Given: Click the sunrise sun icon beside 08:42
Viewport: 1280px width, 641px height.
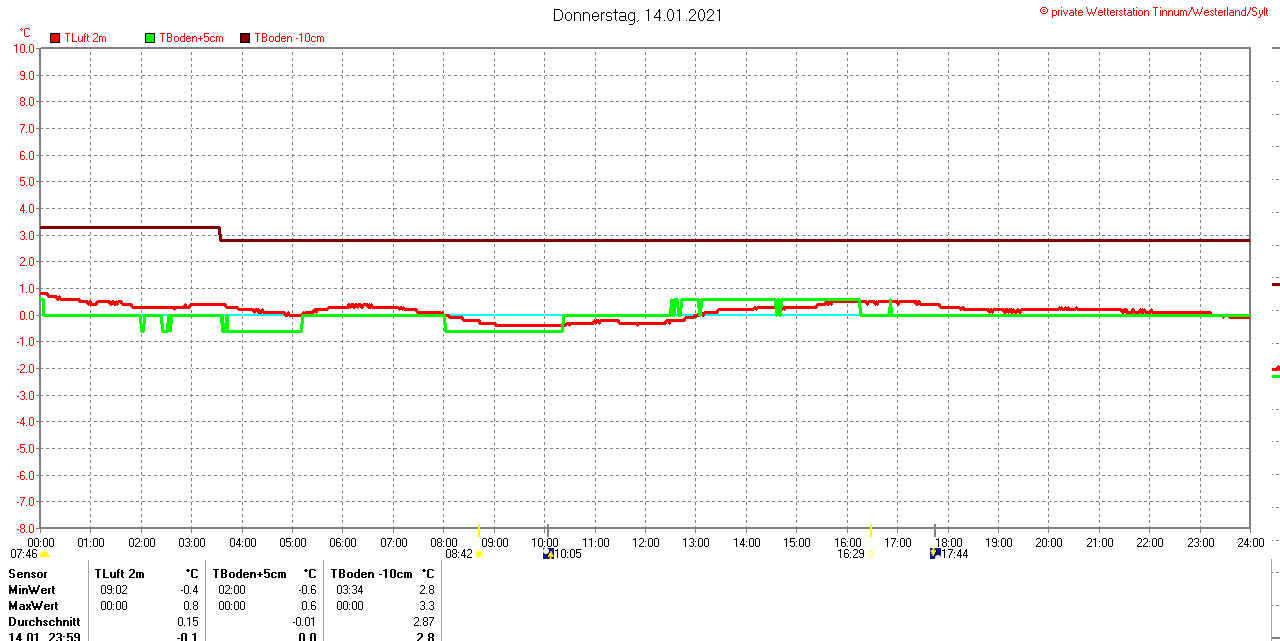Looking at the screenshot, I should click(479, 554).
